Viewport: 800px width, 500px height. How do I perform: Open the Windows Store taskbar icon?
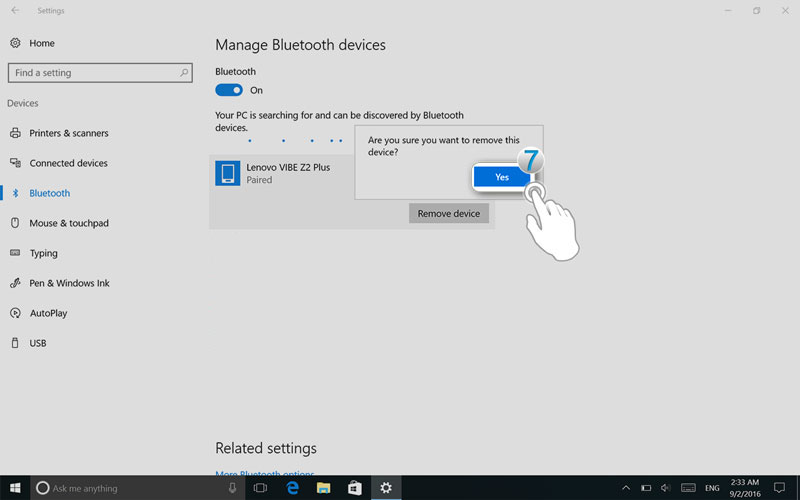click(x=354, y=488)
